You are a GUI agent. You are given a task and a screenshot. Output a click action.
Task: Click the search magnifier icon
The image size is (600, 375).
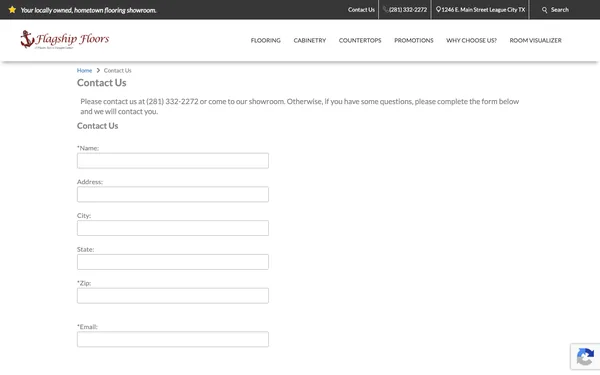click(x=545, y=10)
